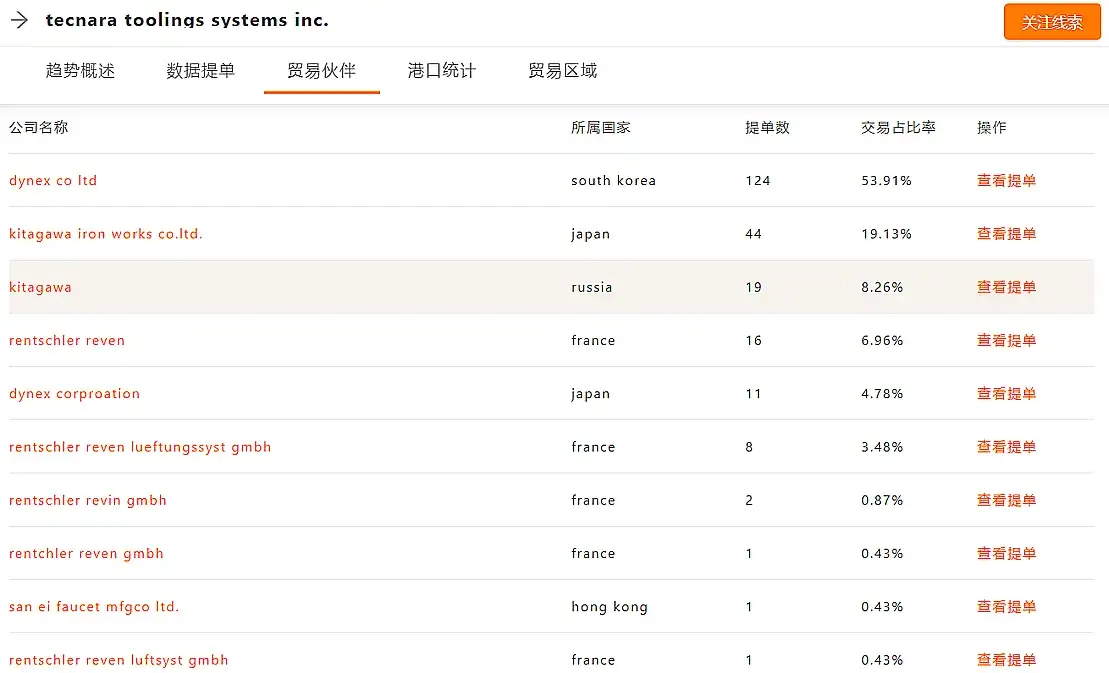
Task: Open san ei faucet mfgco ltd. link
Action: click(x=94, y=607)
